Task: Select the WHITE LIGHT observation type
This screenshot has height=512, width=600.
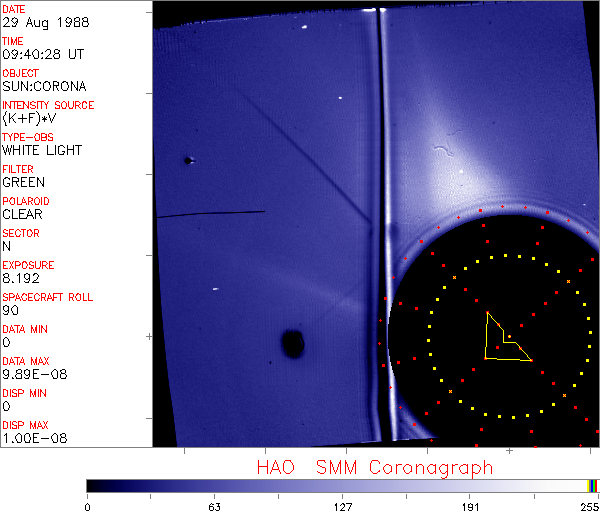Action: [x=42, y=150]
